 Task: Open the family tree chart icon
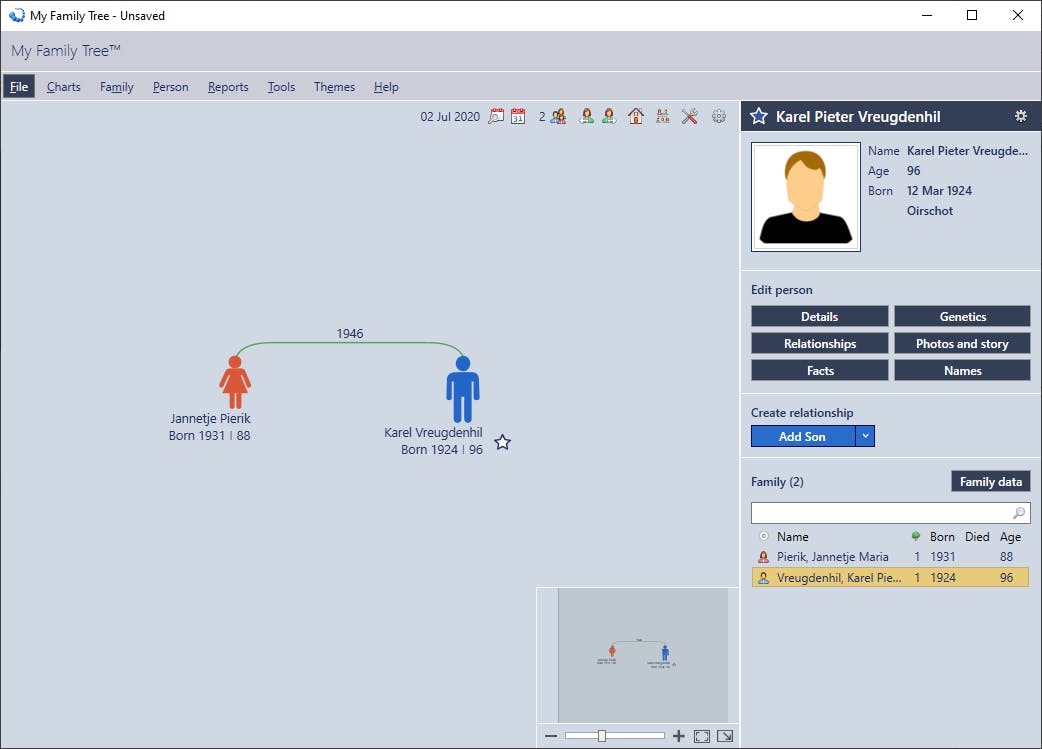click(662, 116)
